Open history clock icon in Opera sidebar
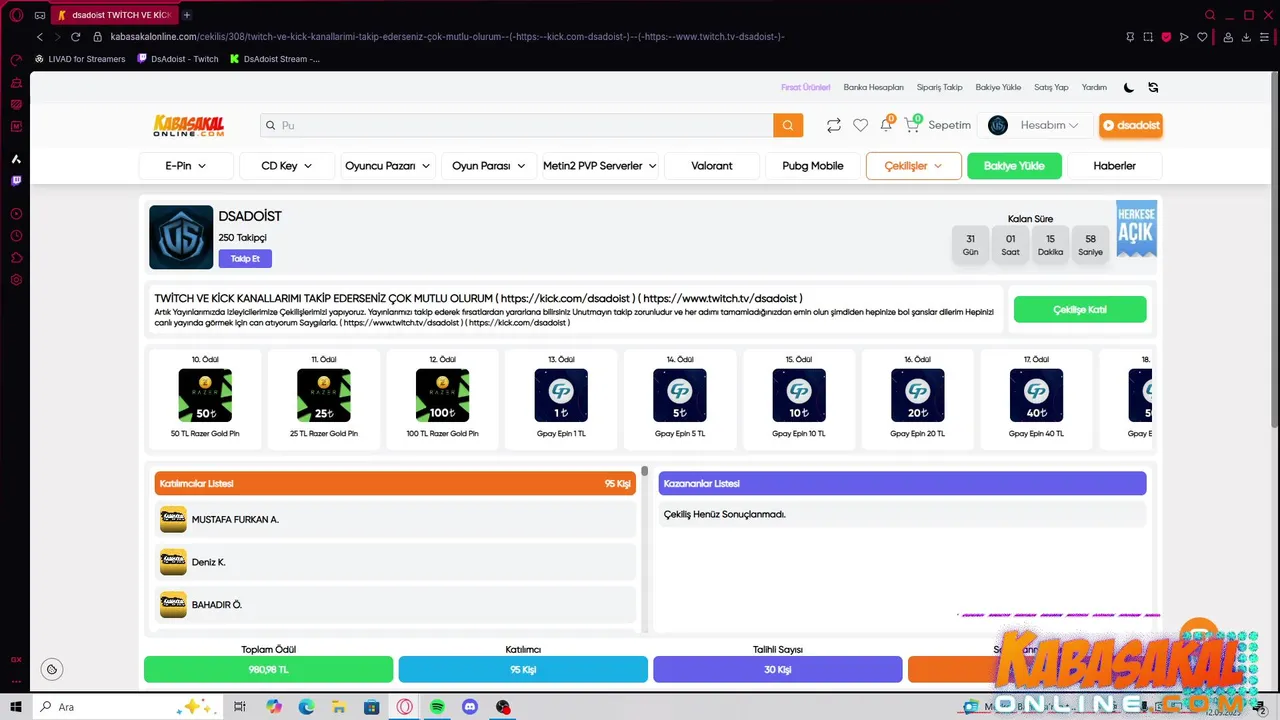The width and height of the screenshot is (1280, 720). tap(16, 236)
